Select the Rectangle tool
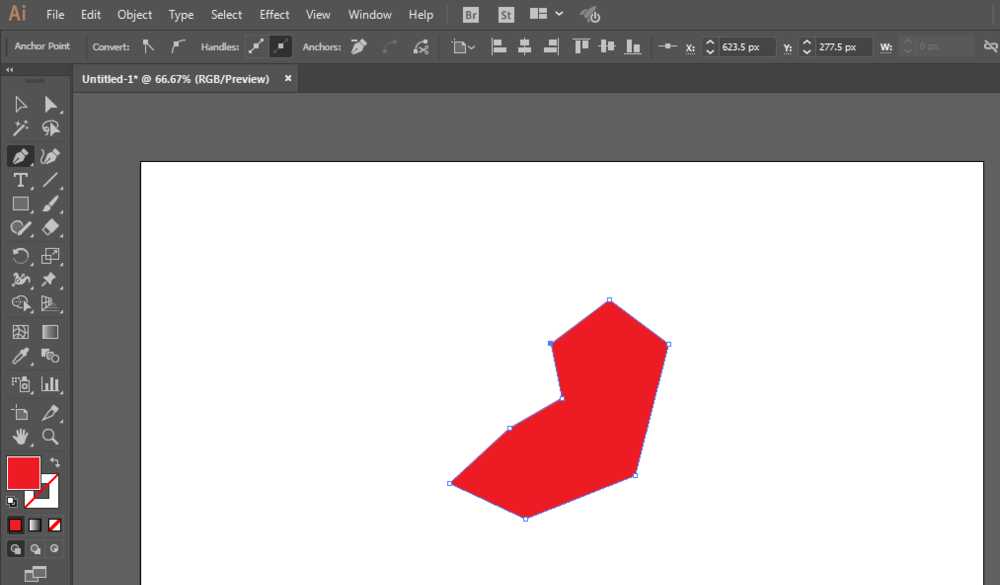Viewport: 1000px width, 585px height. point(19,204)
